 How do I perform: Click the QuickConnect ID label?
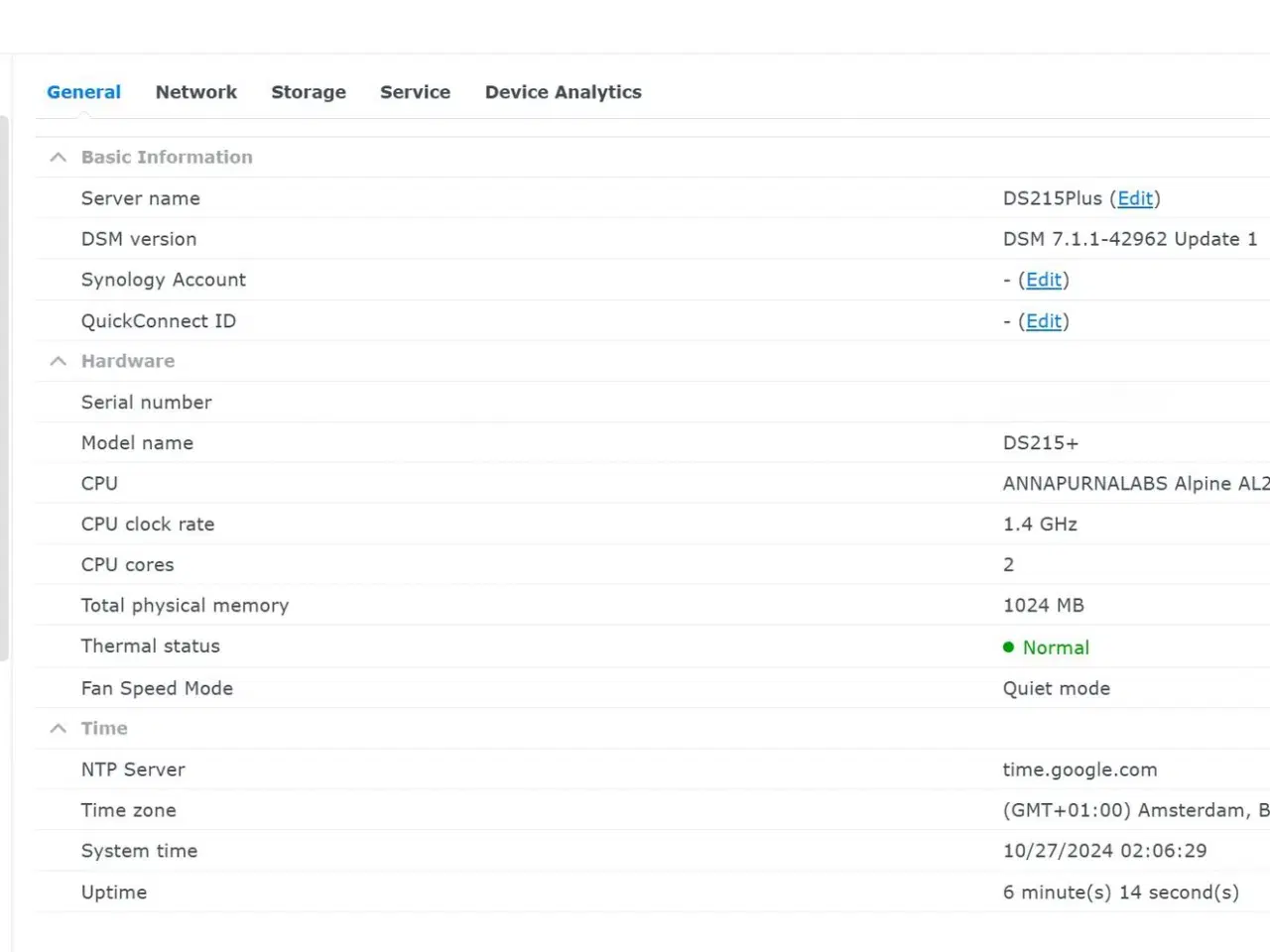(159, 321)
